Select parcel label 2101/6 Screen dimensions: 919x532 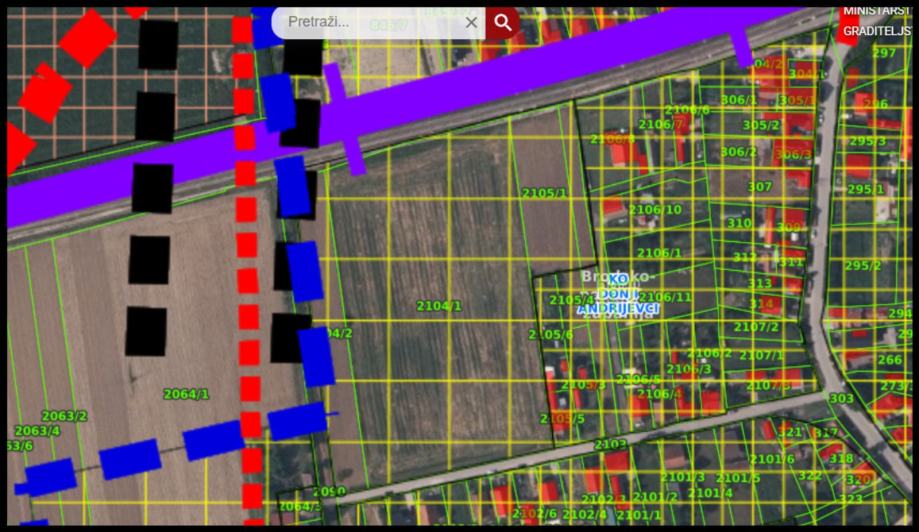point(772,459)
